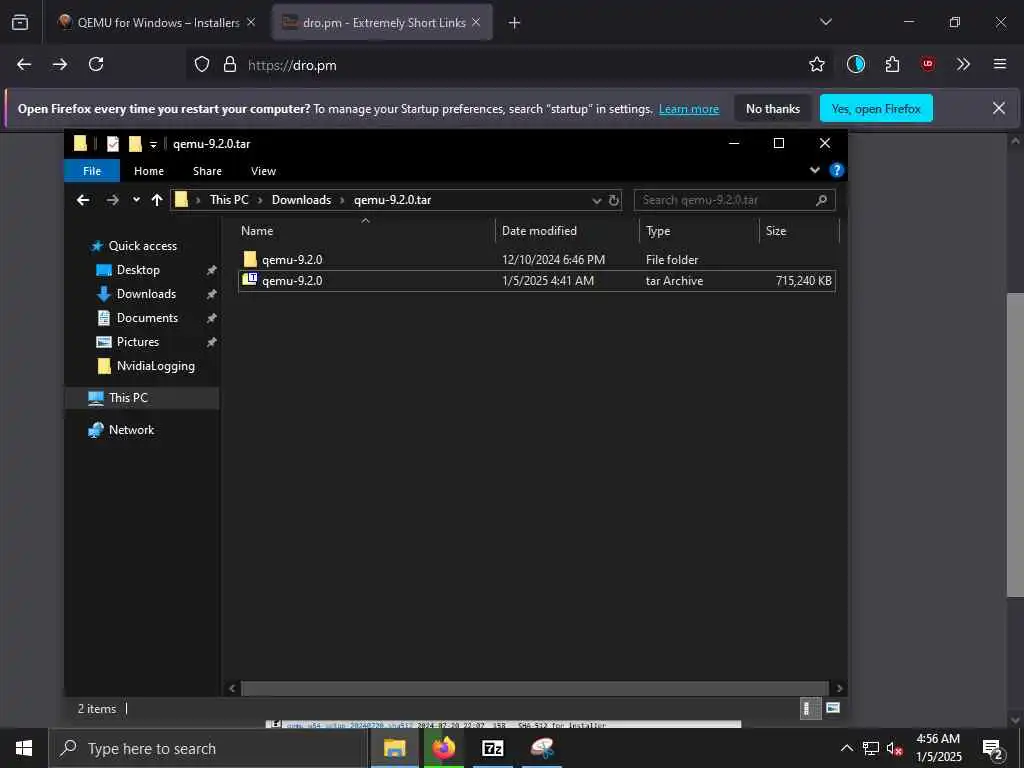Click the Search qemu-9.2.0.tar box
This screenshot has height=768, width=1024.
click(734, 200)
